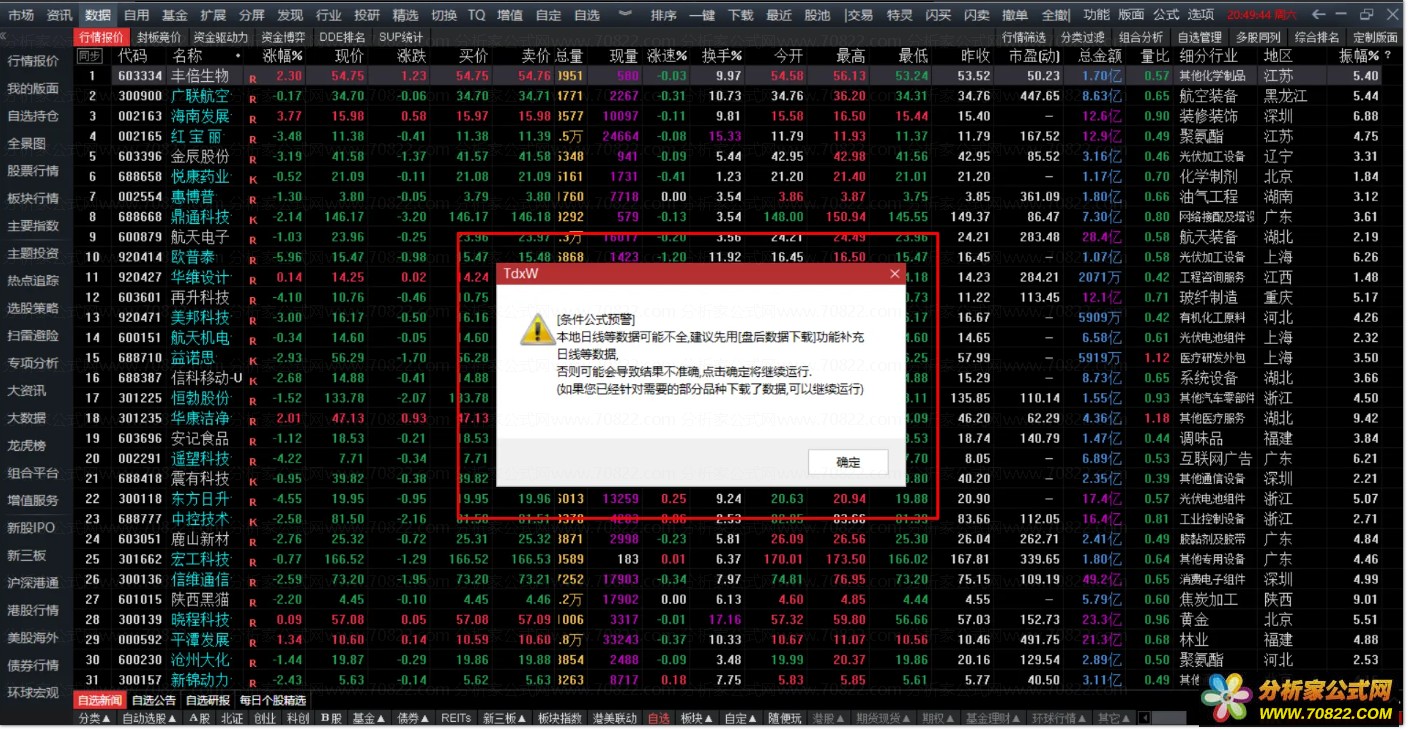Open 龙虎榜 in left sidebar
Viewport: 1409px width, 730px height.
[27, 445]
